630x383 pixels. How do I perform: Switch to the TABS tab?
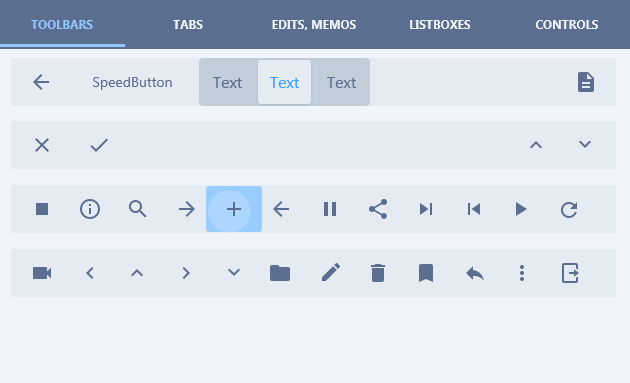pyautogui.click(x=188, y=25)
